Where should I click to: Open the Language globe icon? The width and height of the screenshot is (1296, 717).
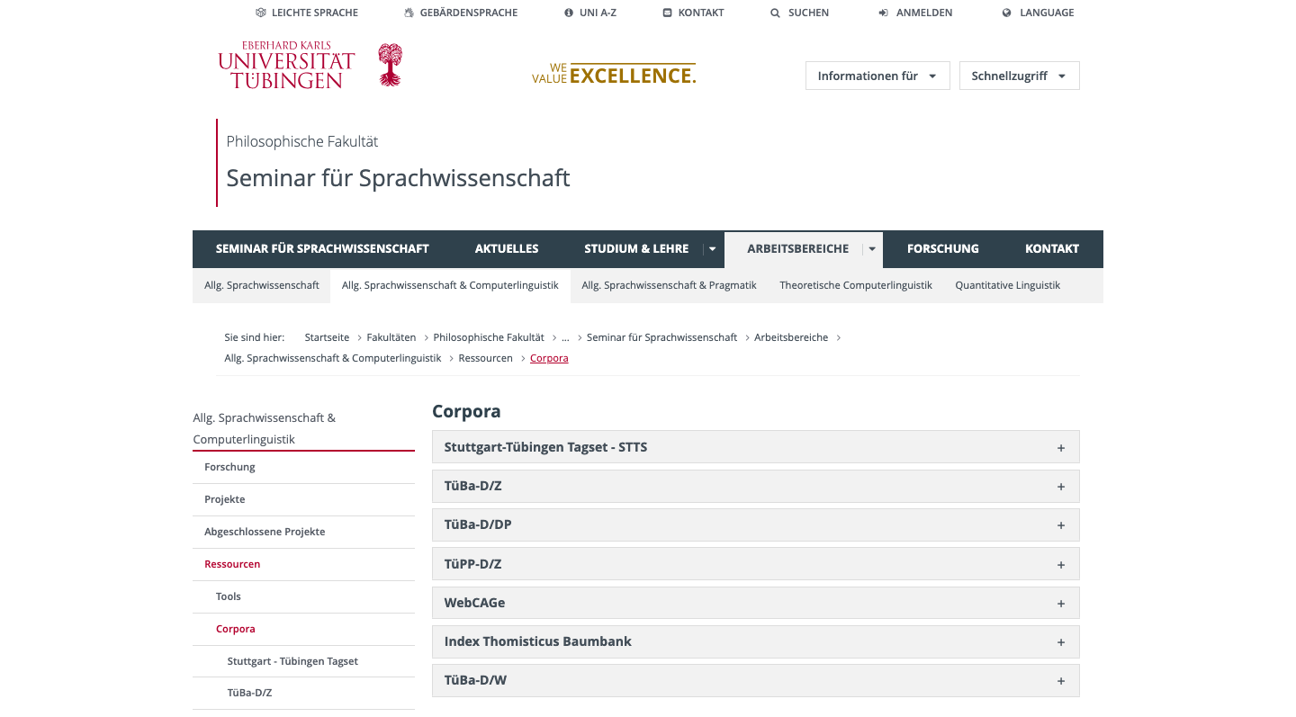point(1007,13)
